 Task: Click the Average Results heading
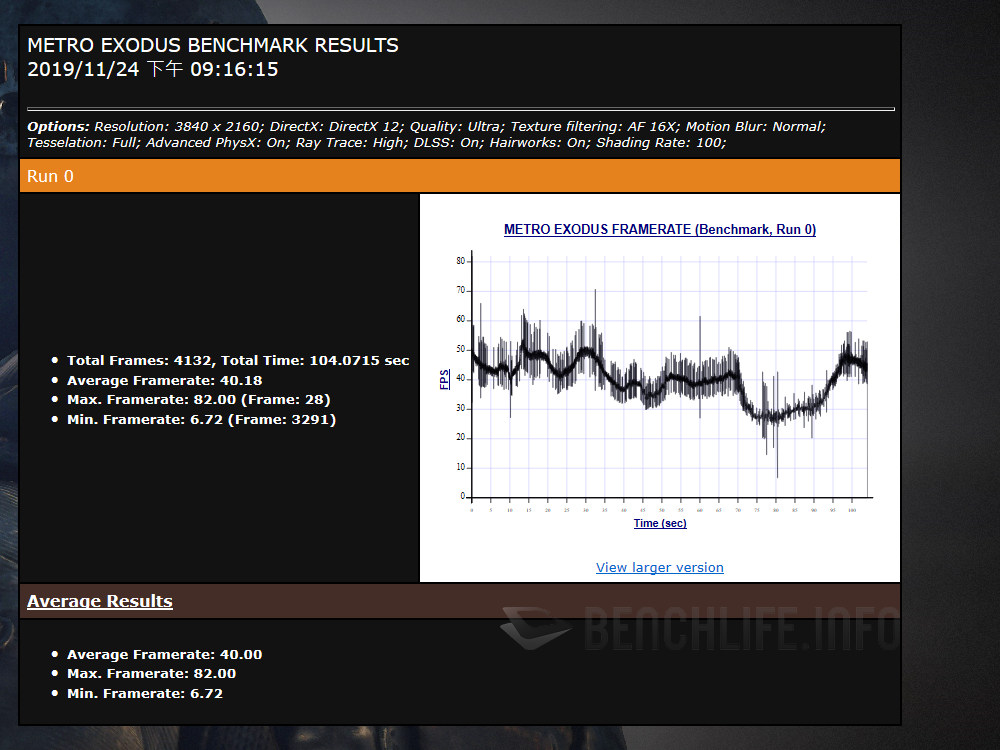pos(100,601)
